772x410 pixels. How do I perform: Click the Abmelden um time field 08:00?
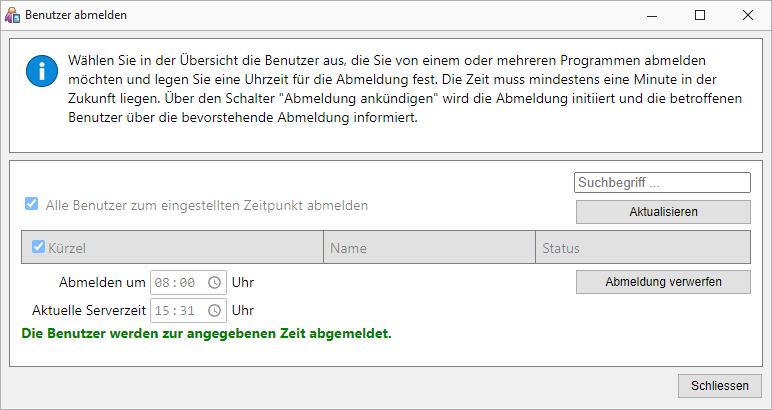click(x=189, y=283)
